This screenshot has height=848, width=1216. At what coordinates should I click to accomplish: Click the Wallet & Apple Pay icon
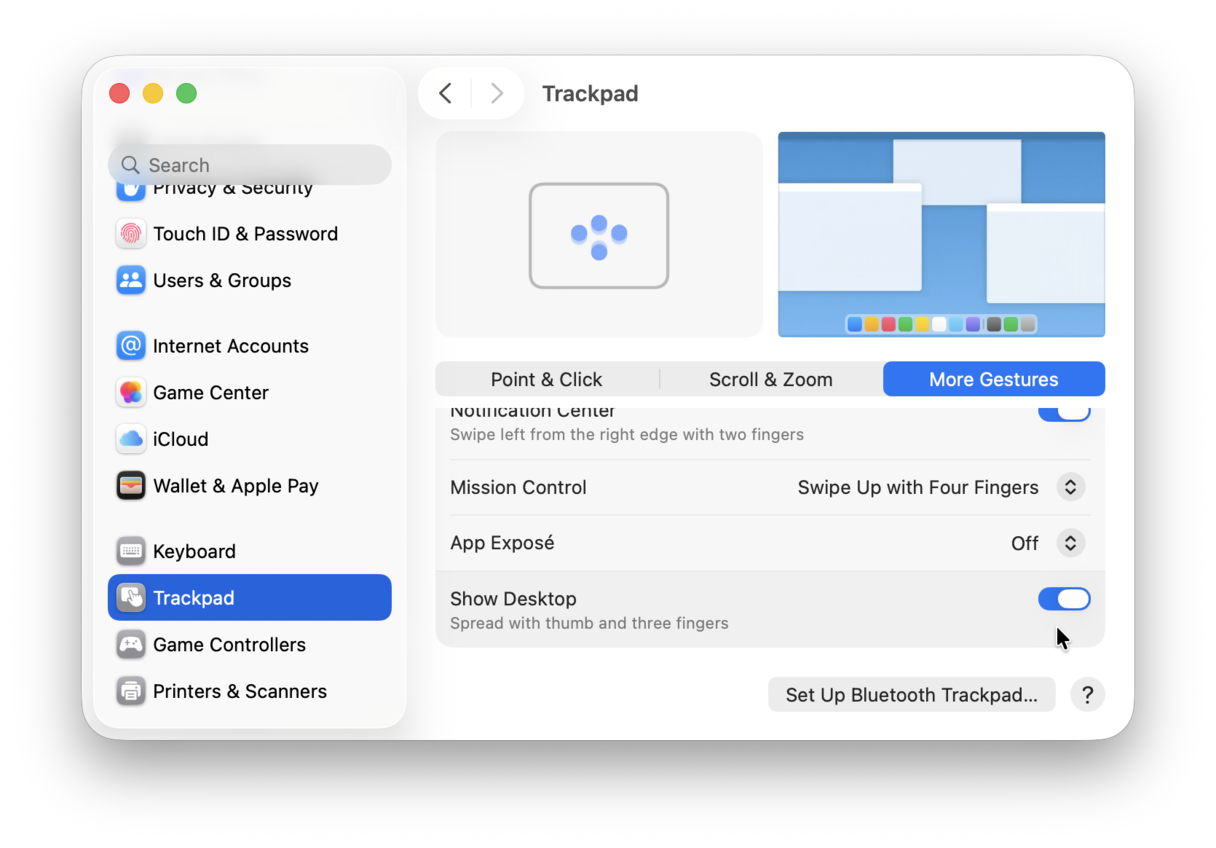point(131,486)
